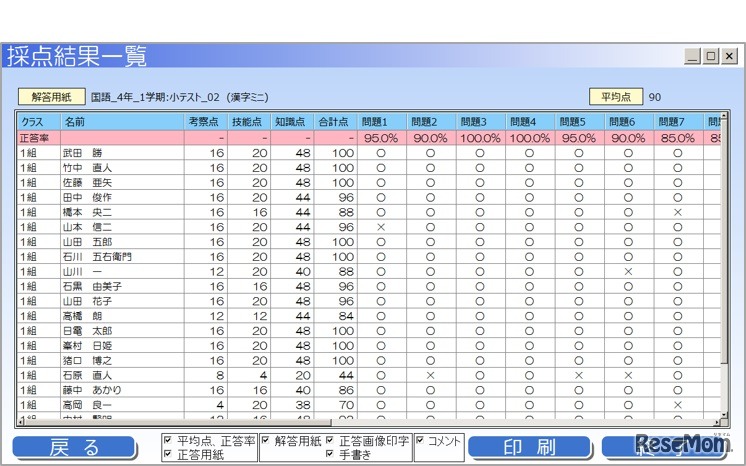Image resolution: width=746 pixels, height=466 pixels.
Task: Click 問題1 correct rate 95.0%
Action: tap(381, 138)
